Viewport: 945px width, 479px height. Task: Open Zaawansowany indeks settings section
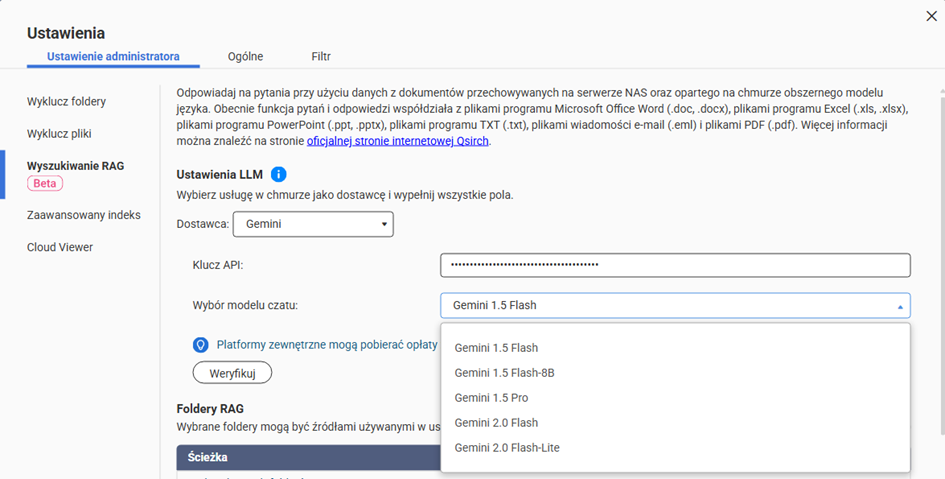pos(84,215)
